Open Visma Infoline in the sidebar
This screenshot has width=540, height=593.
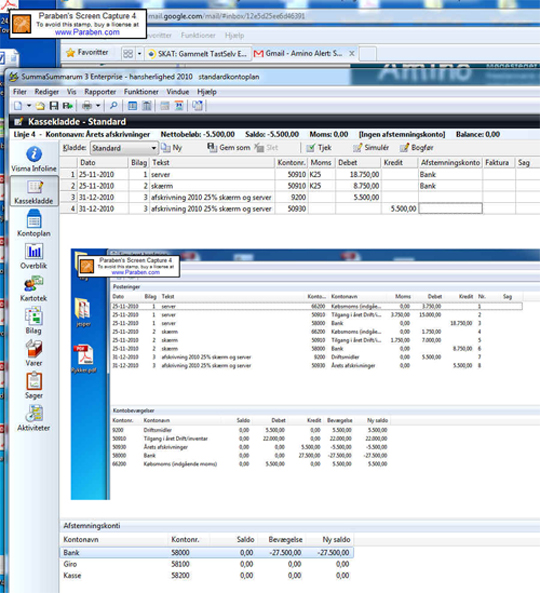(34, 159)
